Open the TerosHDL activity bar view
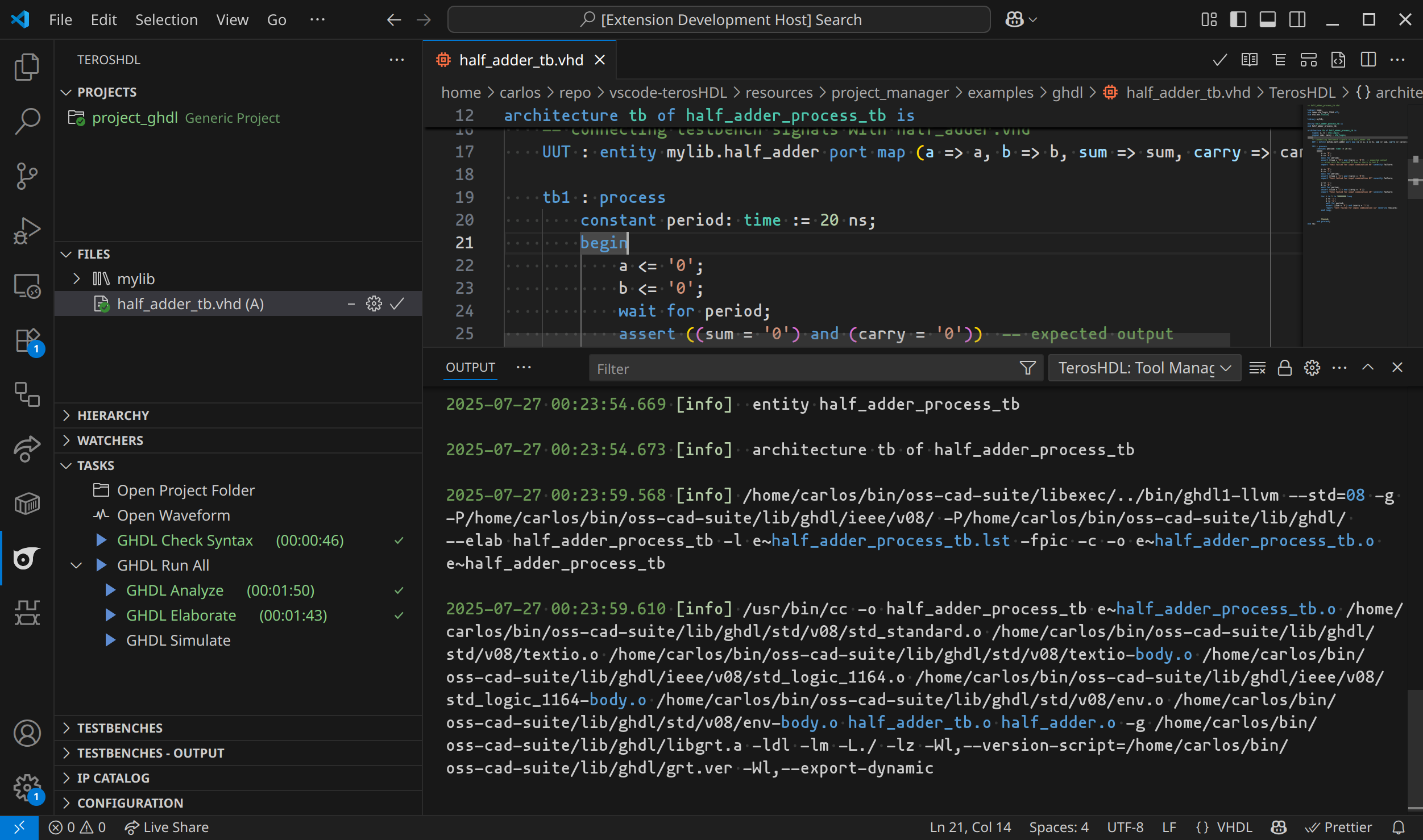Image resolution: width=1423 pixels, height=840 pixels. [x=27, y=558]
